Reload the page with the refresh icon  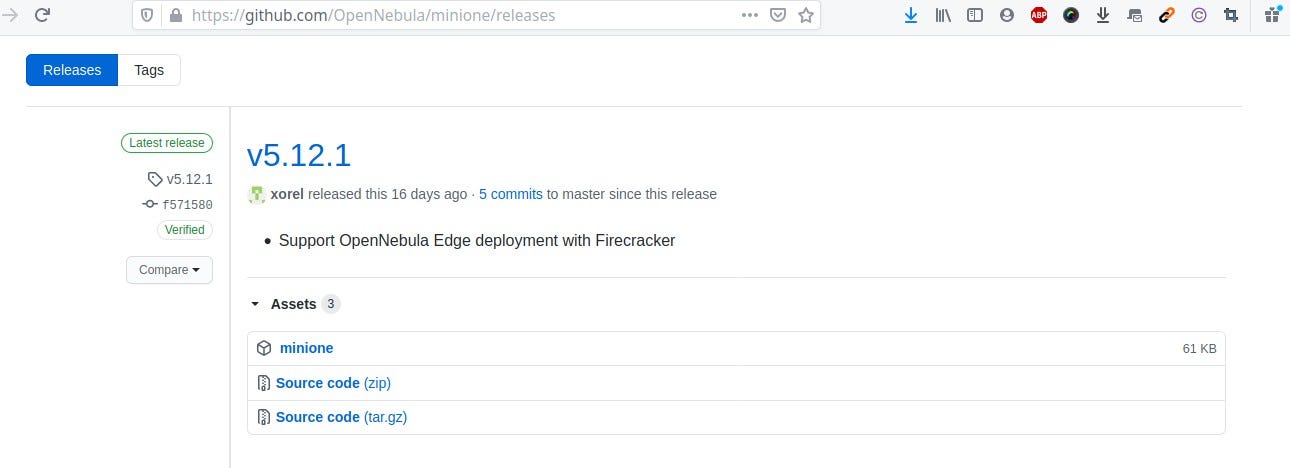click(x=43, y=15)
